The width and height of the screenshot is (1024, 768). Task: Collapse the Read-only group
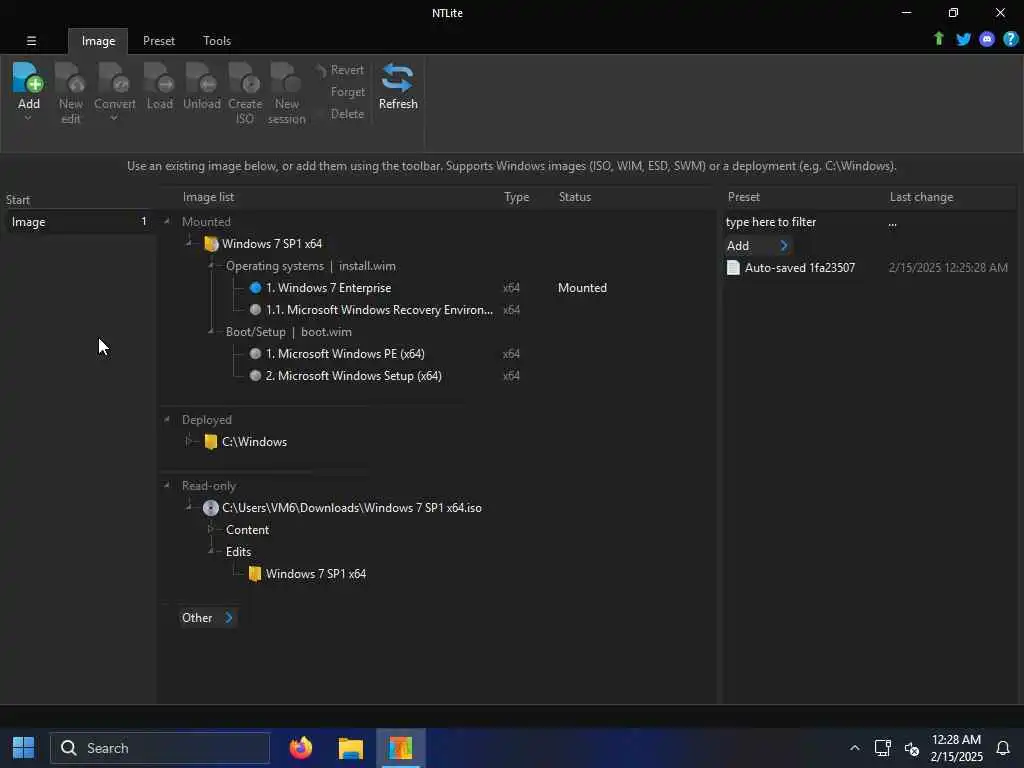click(x=167, y=486)
